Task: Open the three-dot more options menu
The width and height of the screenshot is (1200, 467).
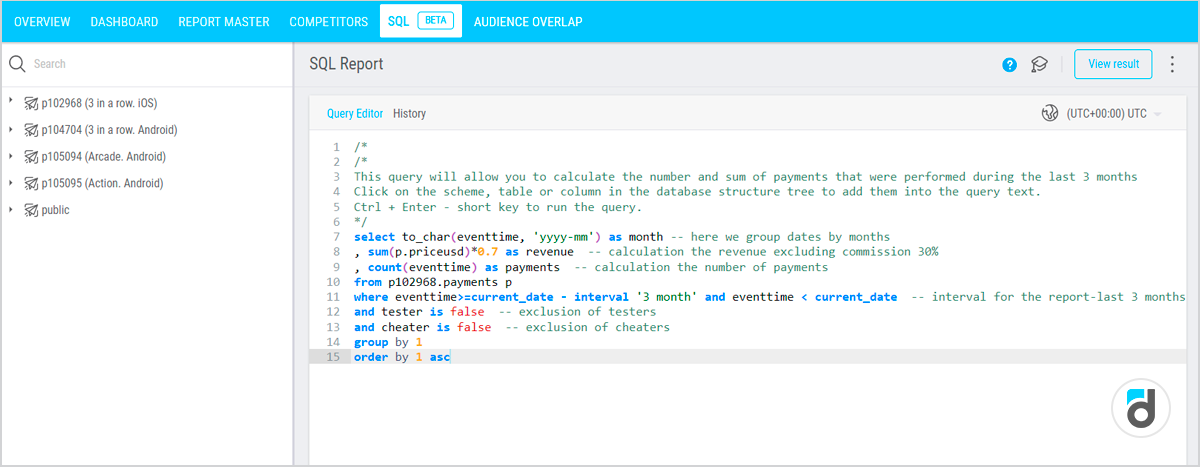Action: pos(1173,64)
